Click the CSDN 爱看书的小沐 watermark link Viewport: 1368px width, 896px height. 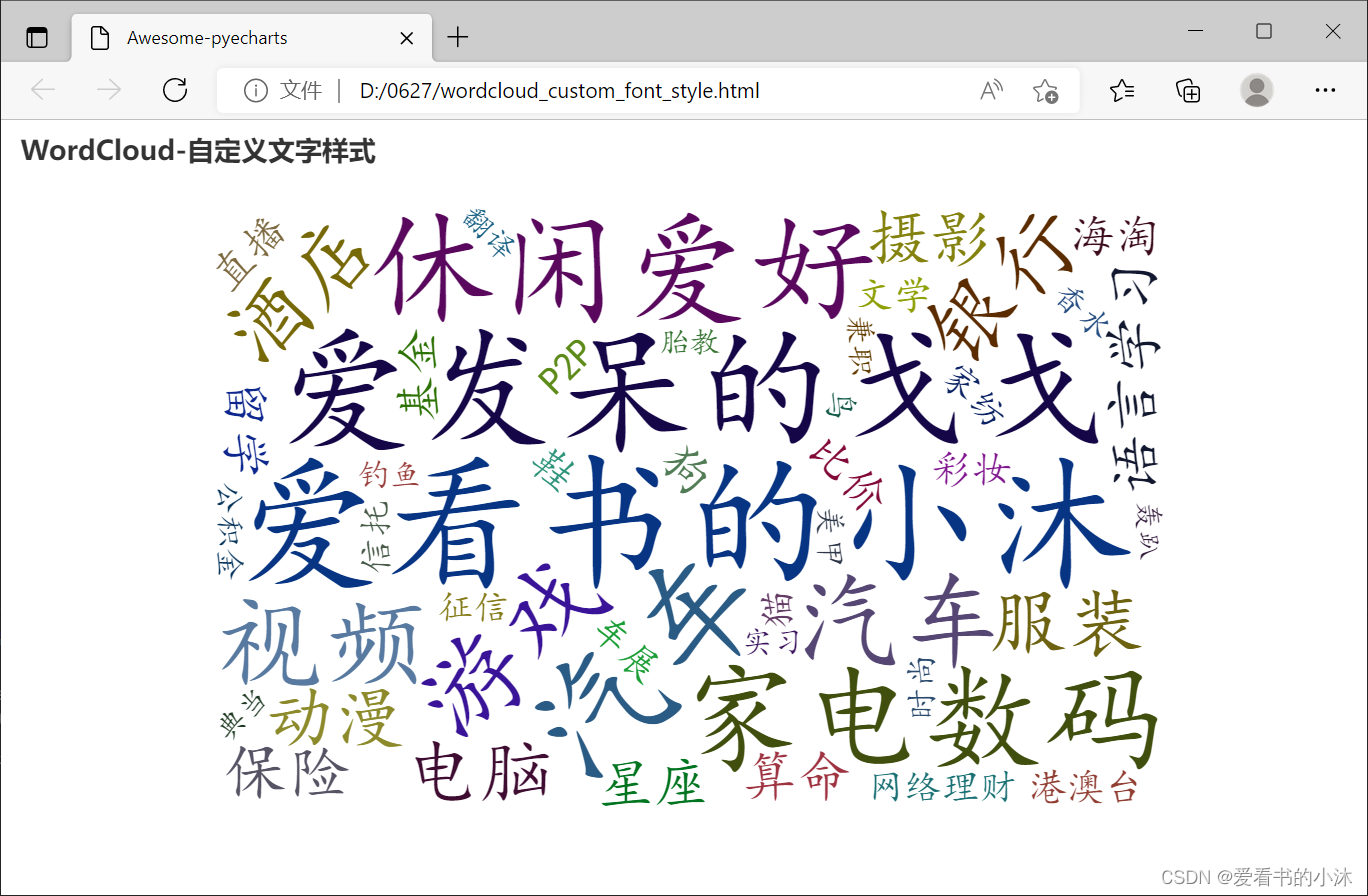[1259, 873]
